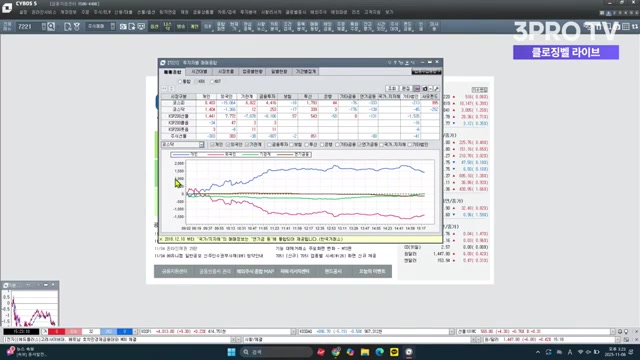
Task: Launch Microsoft Edge from the taskbar
Action: point(379,352)
